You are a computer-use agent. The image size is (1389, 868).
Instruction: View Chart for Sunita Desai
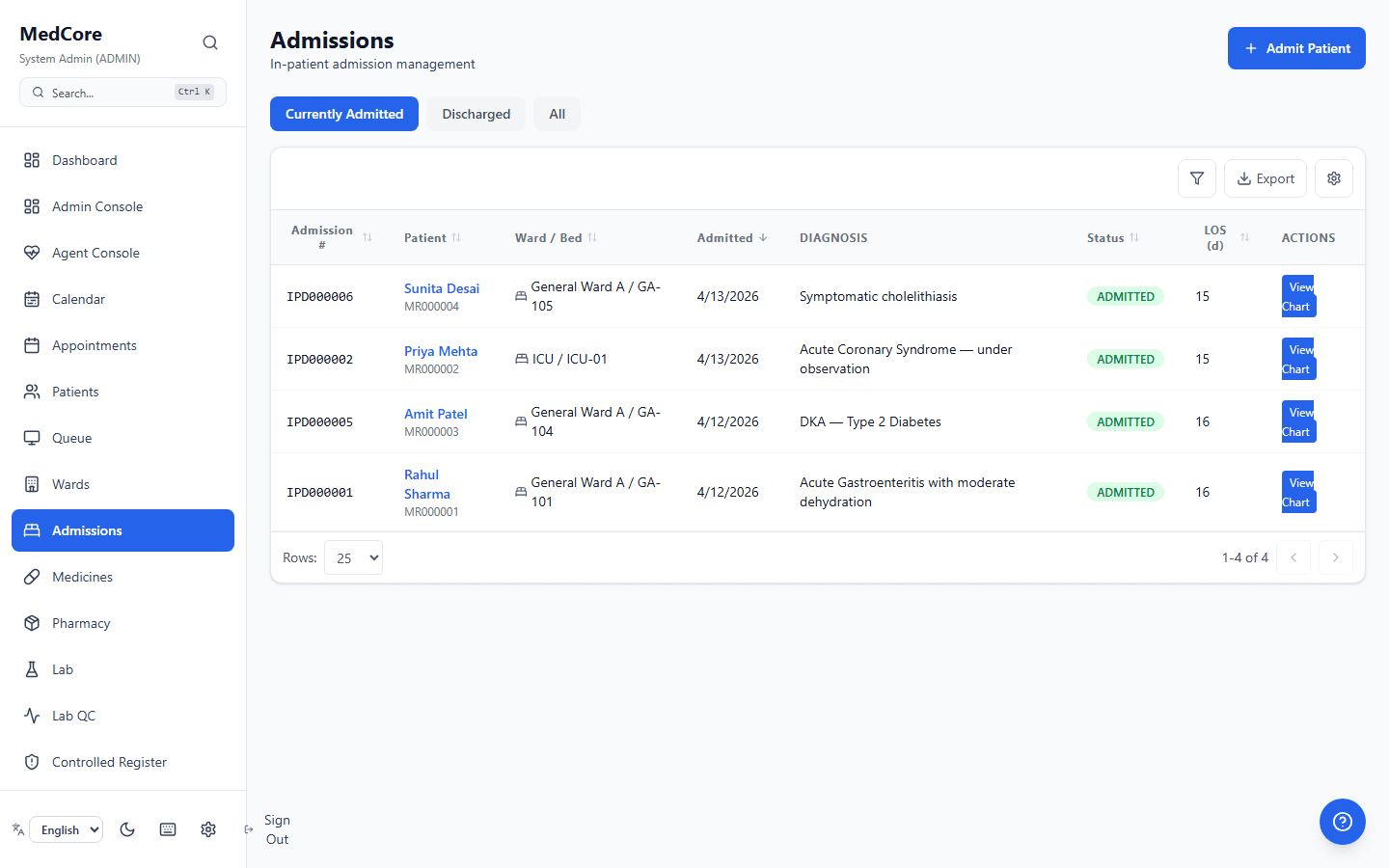point(1299,296)
